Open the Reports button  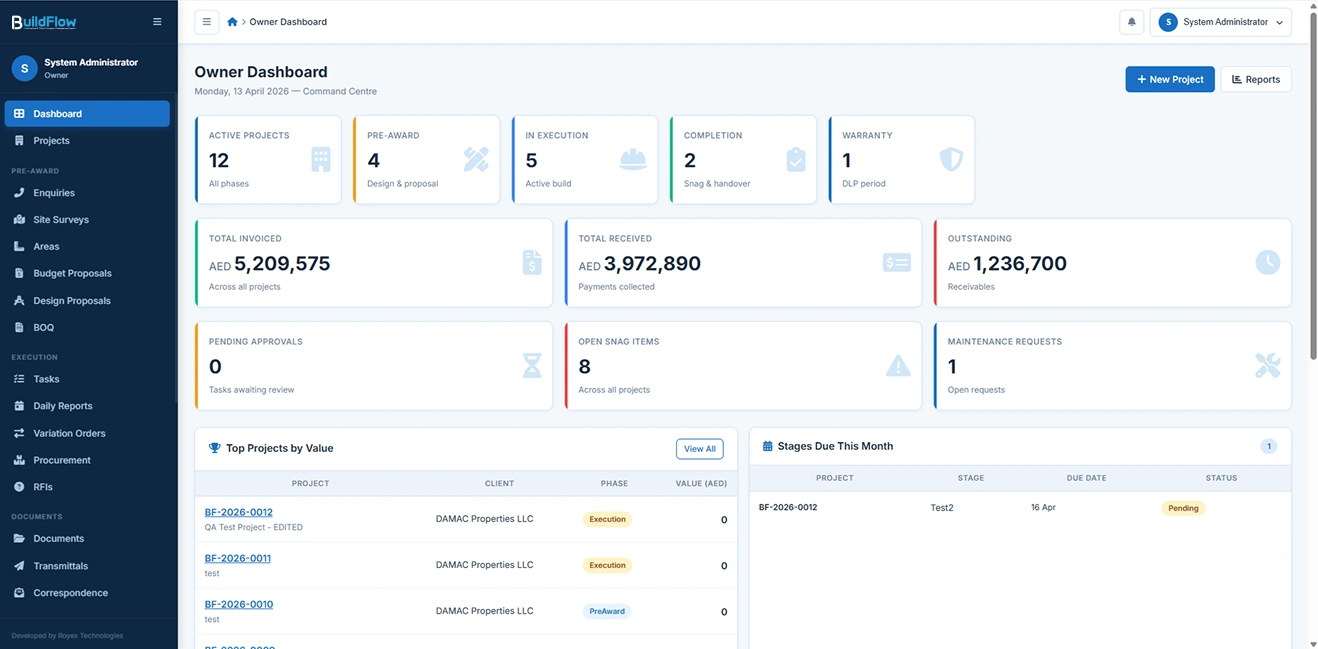click(x=1255, y=79)
